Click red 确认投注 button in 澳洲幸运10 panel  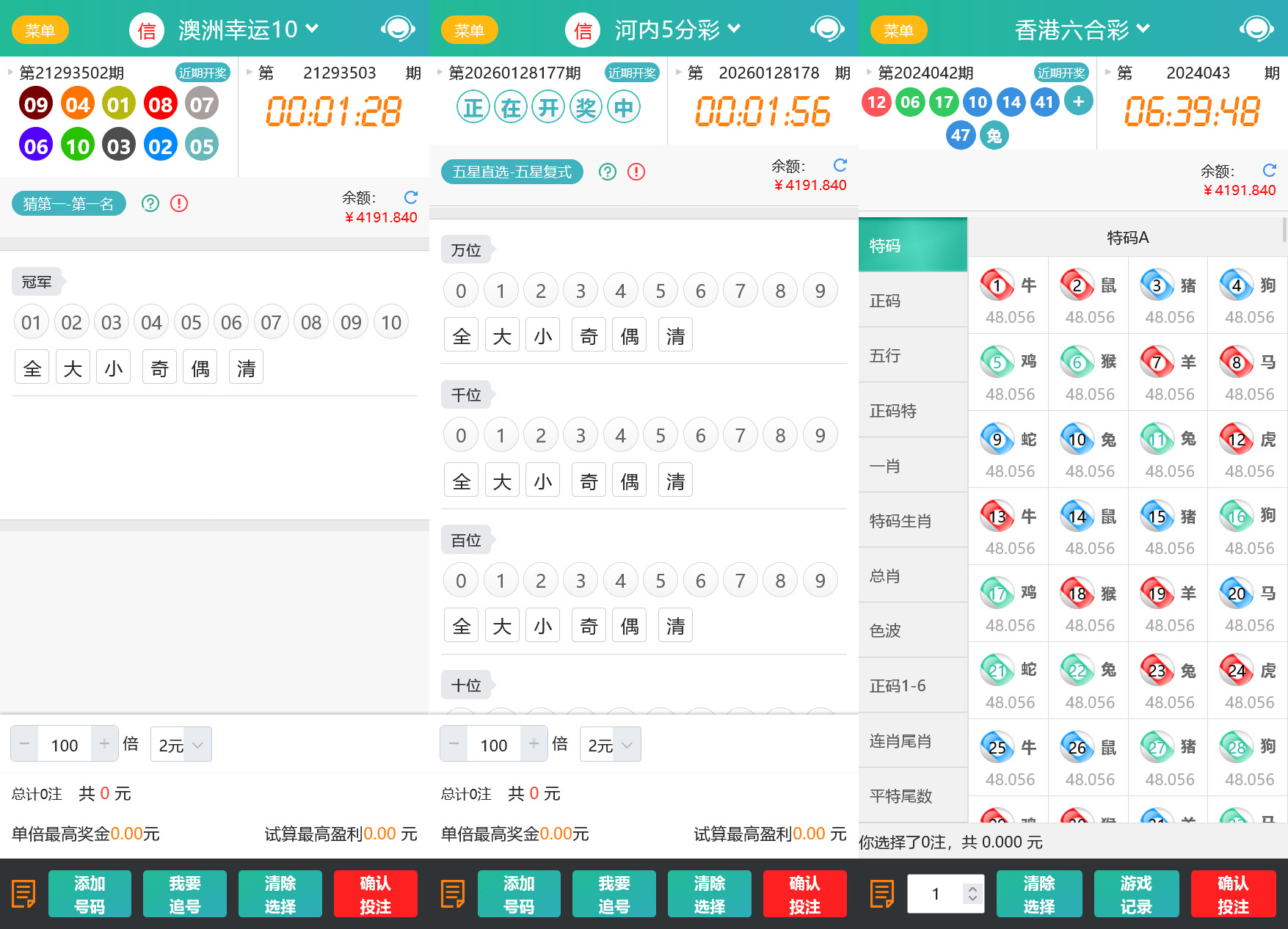click(375, 894)
